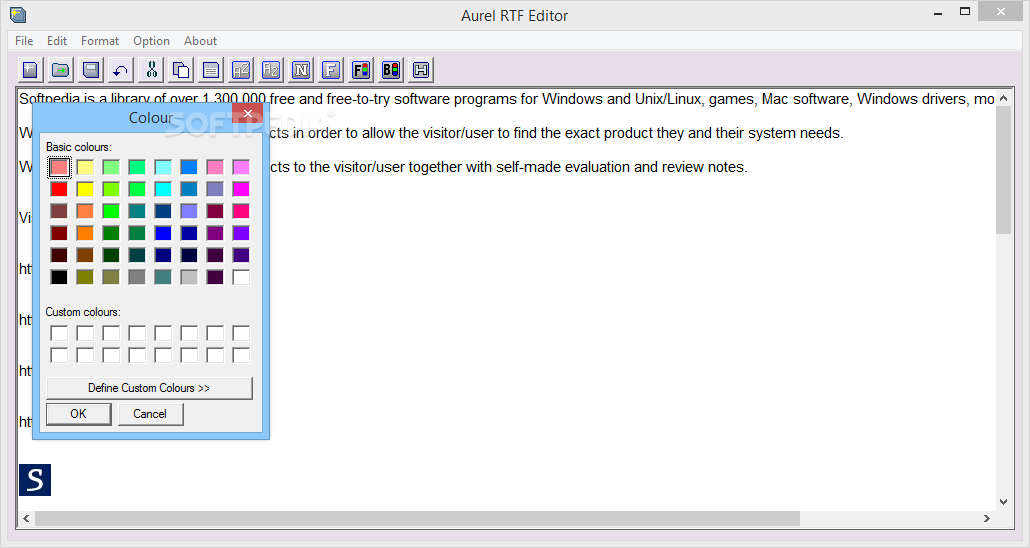Select the light pink top-row colour swatch
The height and width of the screenshot is (548, 1030).
[215, 167]
